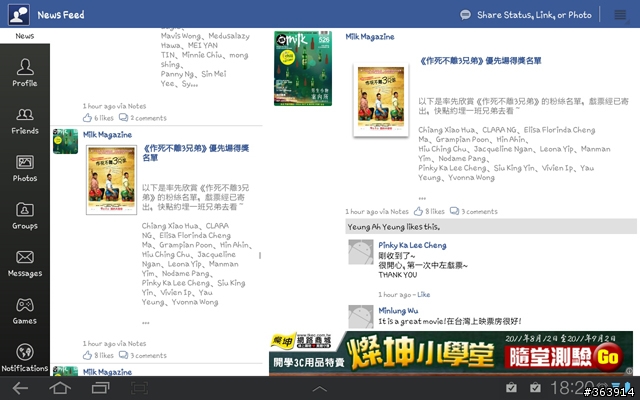Open the note title link in right panel
The image size is (640, 400).
tap(480, 61)
